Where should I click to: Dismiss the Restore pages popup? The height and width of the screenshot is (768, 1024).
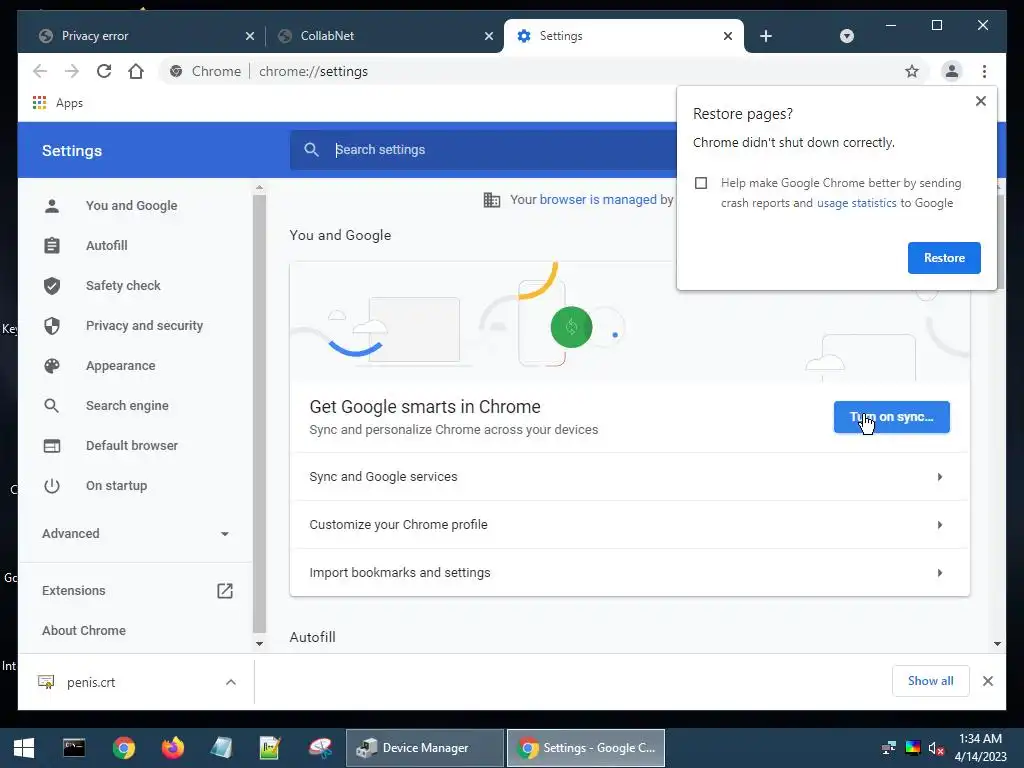pyautogui.click(x=980, y=101)
